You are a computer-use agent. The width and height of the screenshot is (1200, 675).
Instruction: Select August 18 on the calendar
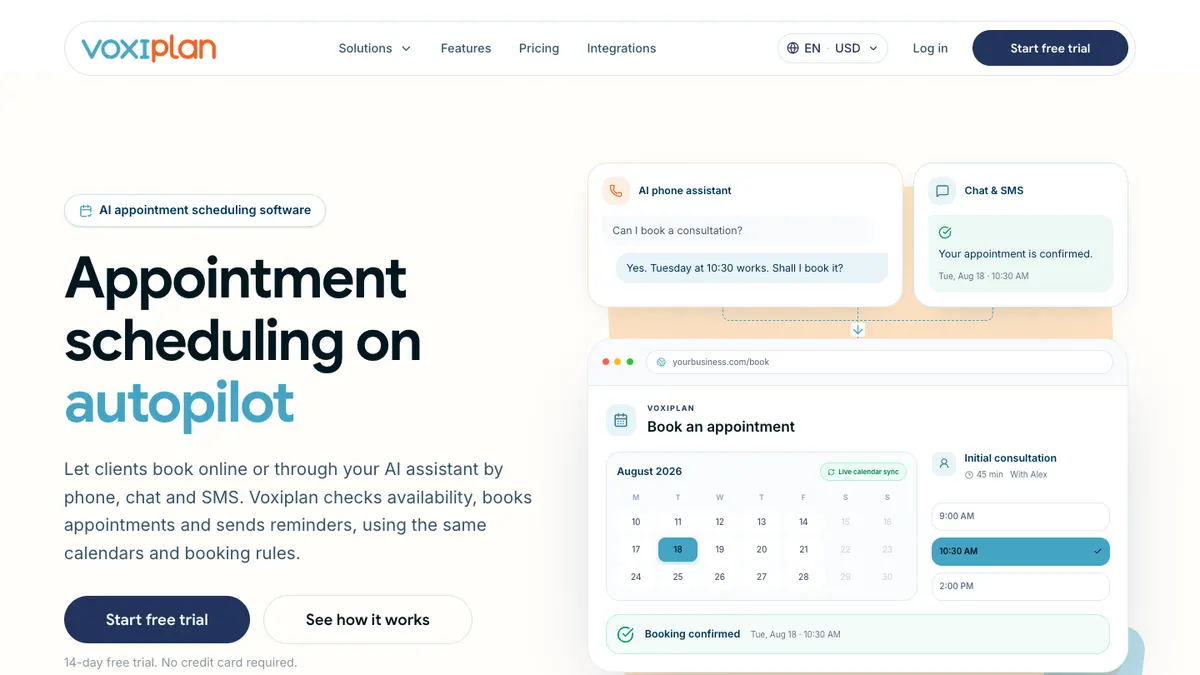coord(678,549)
